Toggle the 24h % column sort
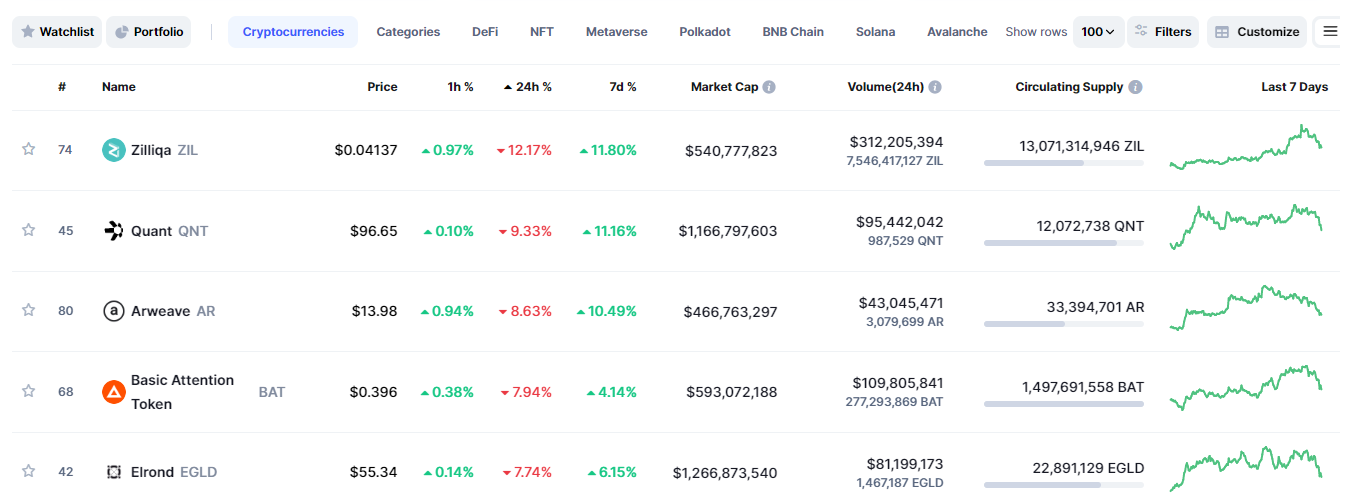Viewport: 1349px width, 496px height. (527, 87)
